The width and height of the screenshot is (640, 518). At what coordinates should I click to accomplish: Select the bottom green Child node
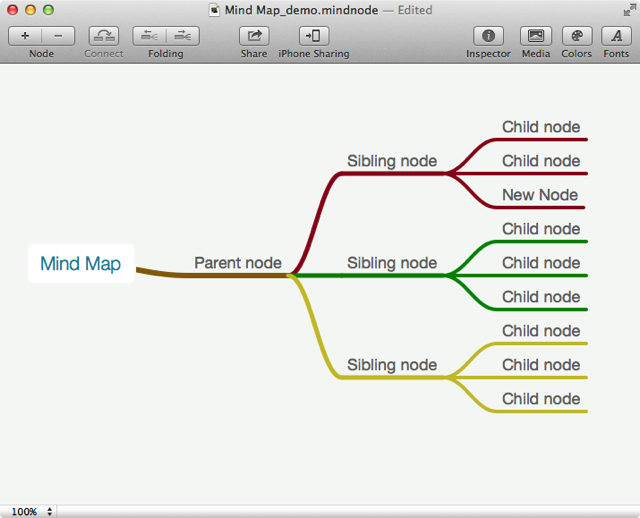[541, 297]
